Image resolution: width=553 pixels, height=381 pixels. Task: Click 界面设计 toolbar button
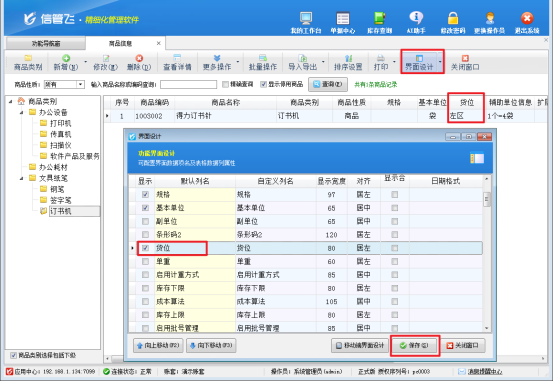419,62
